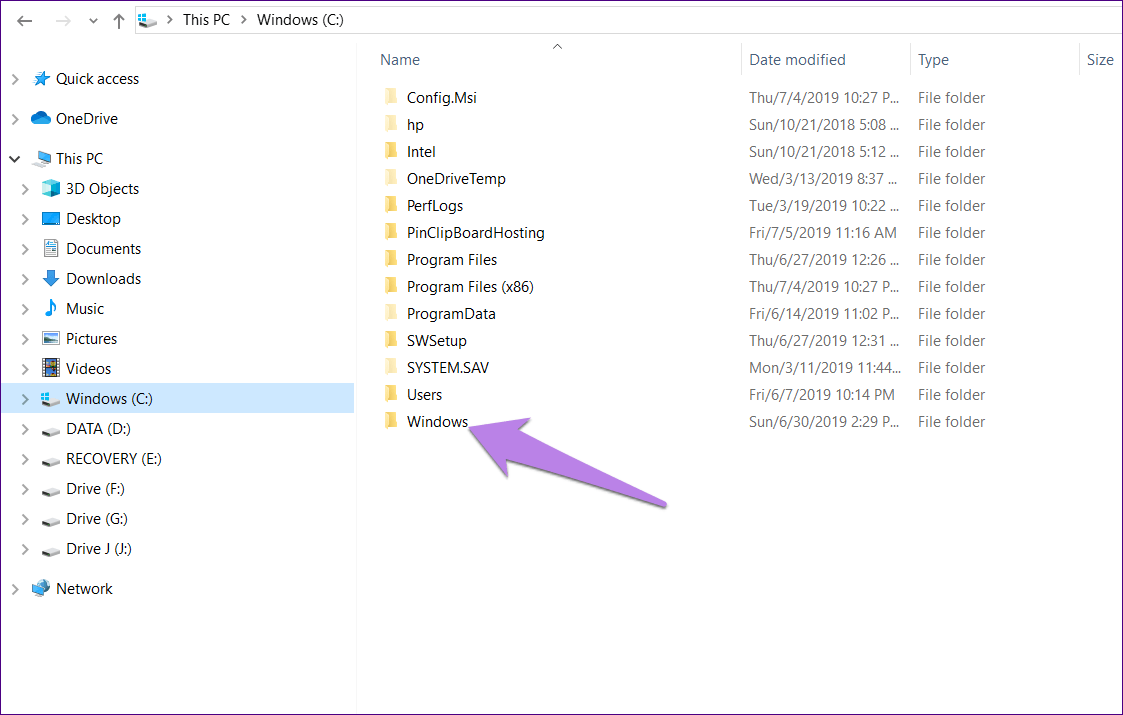Image resolution: width=1123 pixels, height=715 pixels.
Task: Click the Music note icon
Action: pyautogui.click(x=51, y=308)
